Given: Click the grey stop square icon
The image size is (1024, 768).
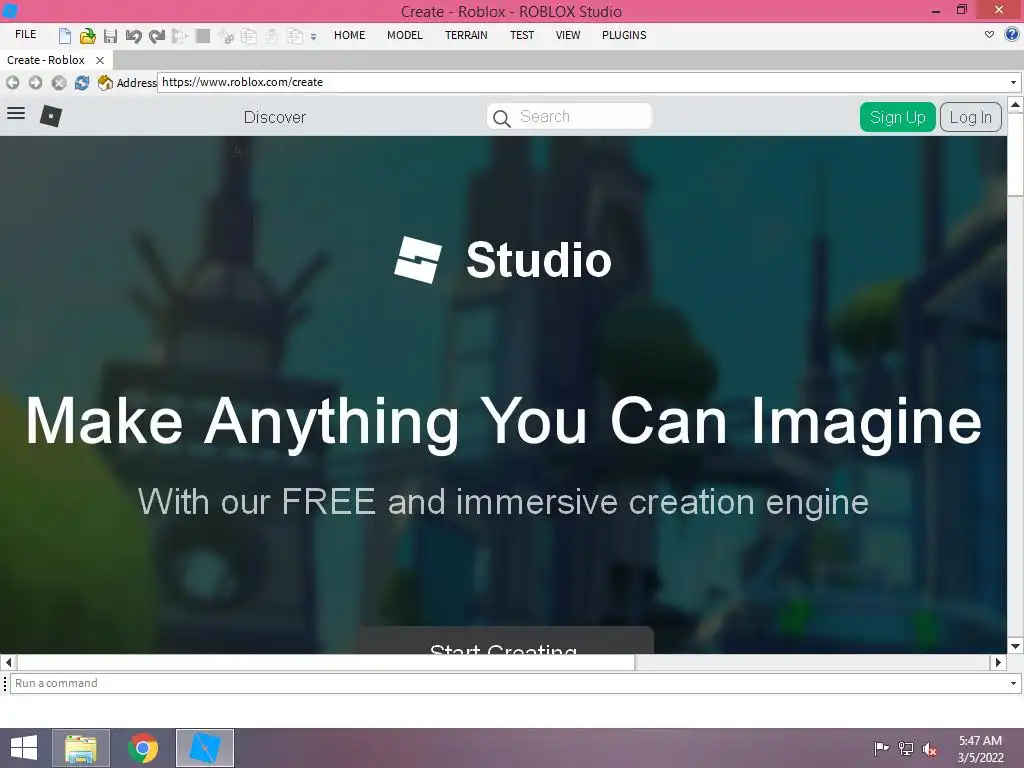Looking at the screenshot, I should [202, 36].
